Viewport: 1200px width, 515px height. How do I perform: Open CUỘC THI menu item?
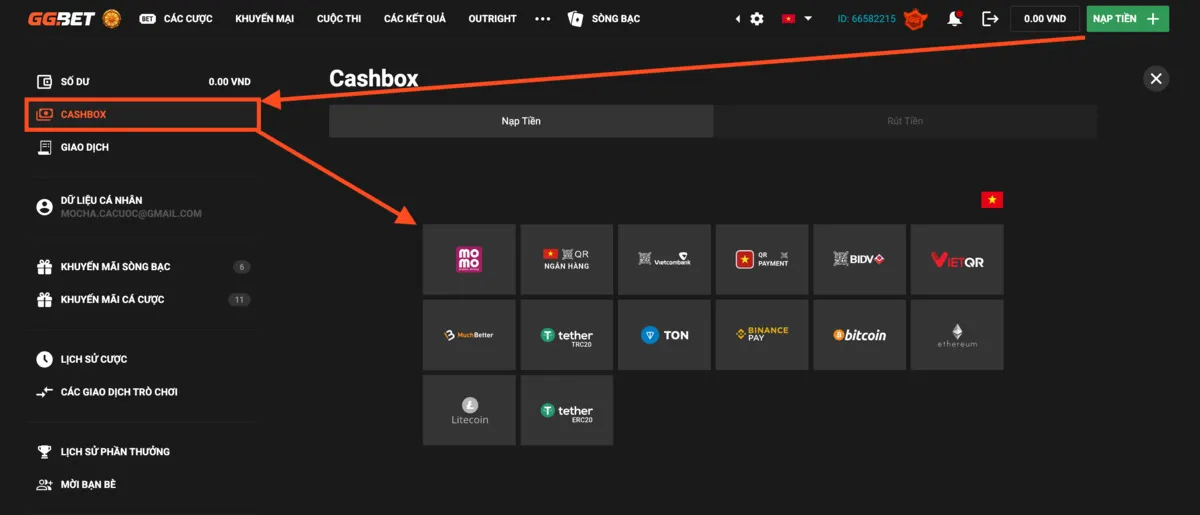(339, 19)
